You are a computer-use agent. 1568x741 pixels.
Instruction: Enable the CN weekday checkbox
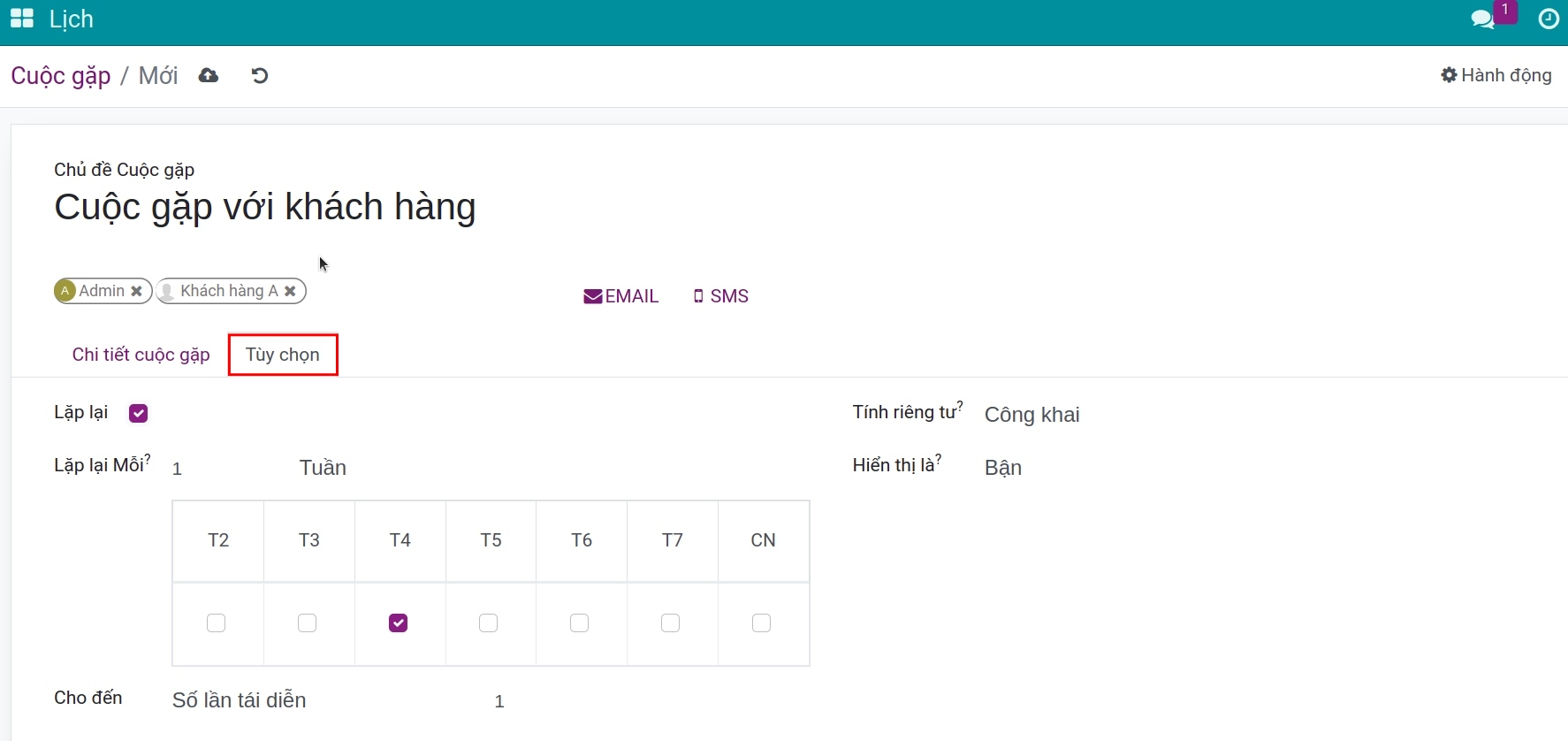coord(761,623)
